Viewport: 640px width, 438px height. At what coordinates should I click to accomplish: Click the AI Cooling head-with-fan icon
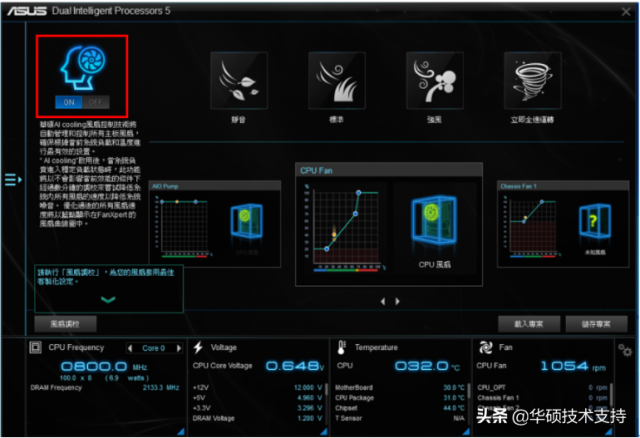[x=83, y=67]
